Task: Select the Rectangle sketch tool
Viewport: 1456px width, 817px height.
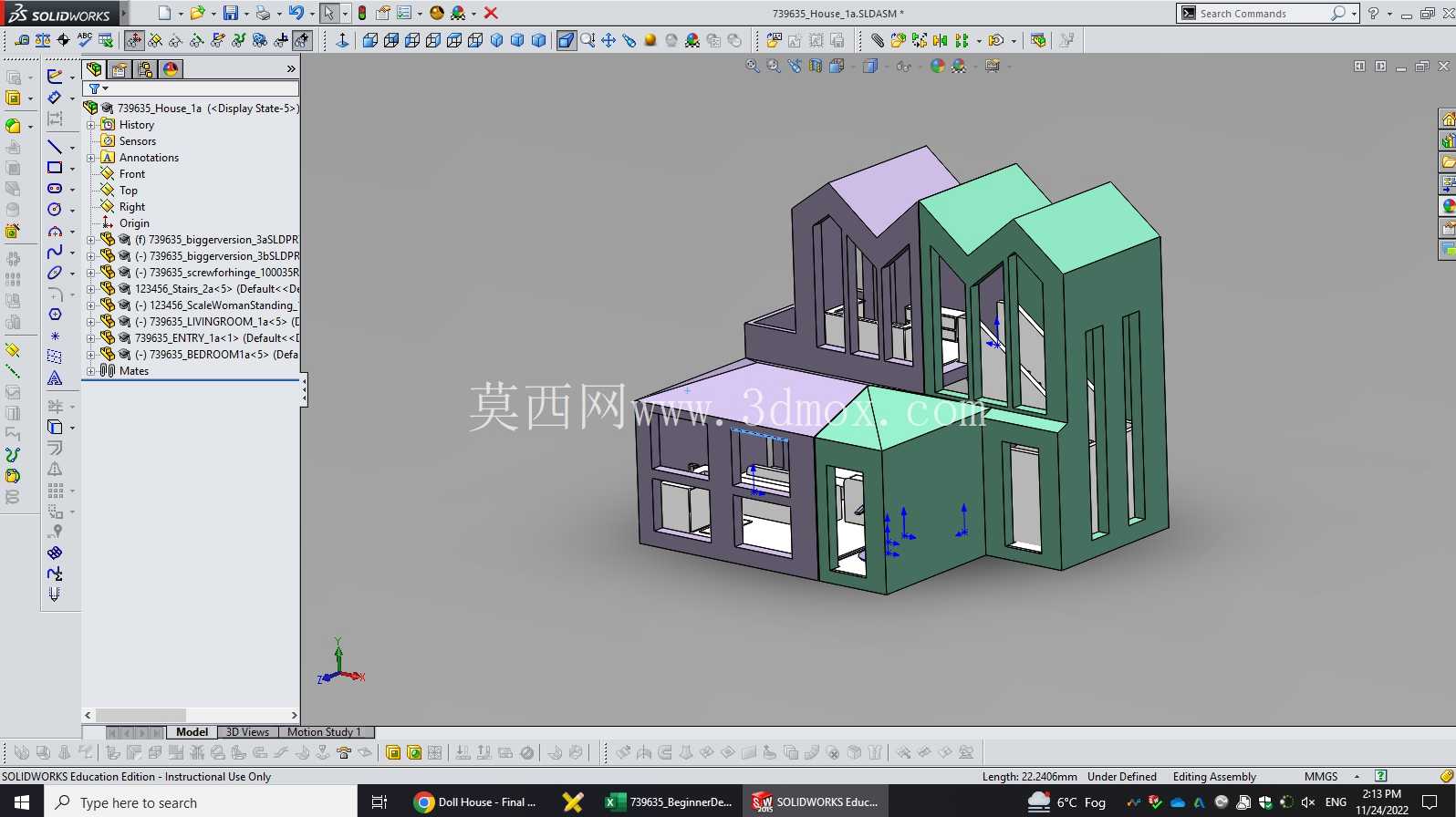Action: [x=55, y=168]
